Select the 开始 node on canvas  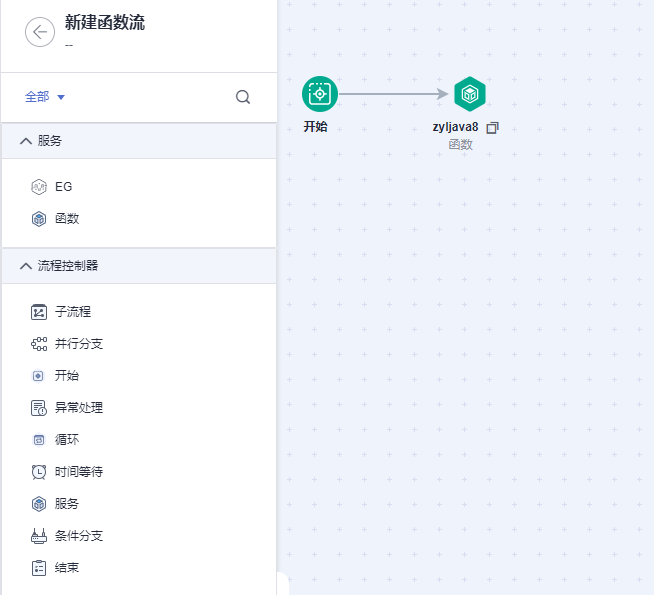[320, 94]
